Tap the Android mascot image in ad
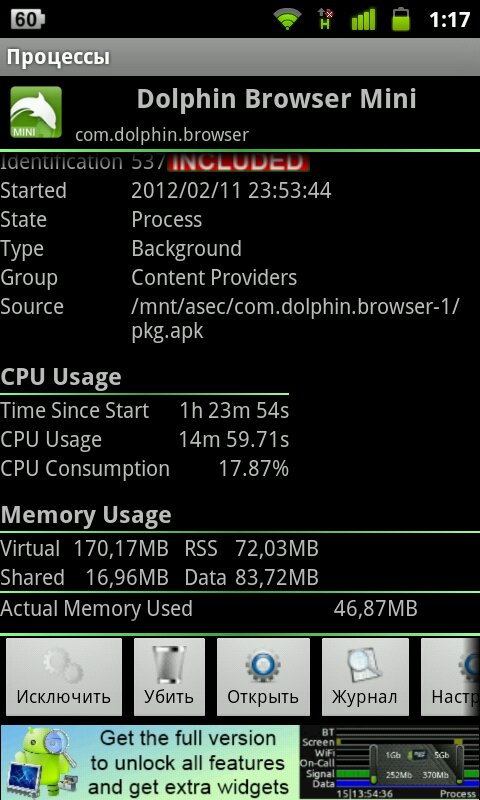This screenshot has height=800, width=480. pyautogui.click(x=41, y=763)
